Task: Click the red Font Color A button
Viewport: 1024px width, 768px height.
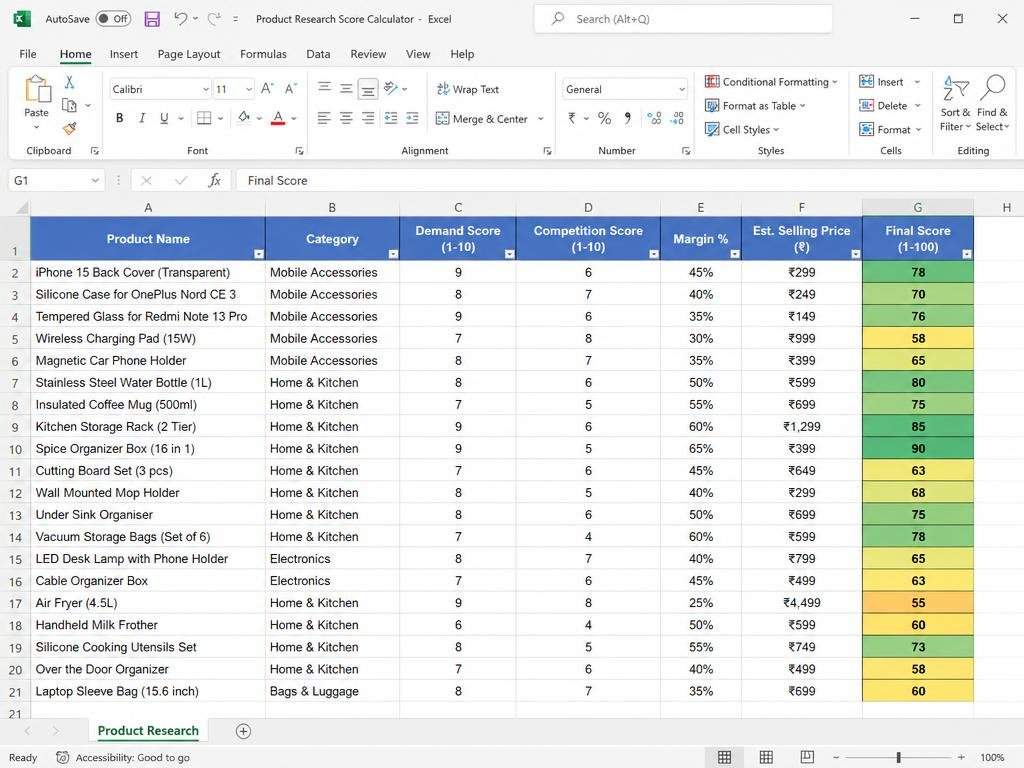Action: [x=278, y=118]
